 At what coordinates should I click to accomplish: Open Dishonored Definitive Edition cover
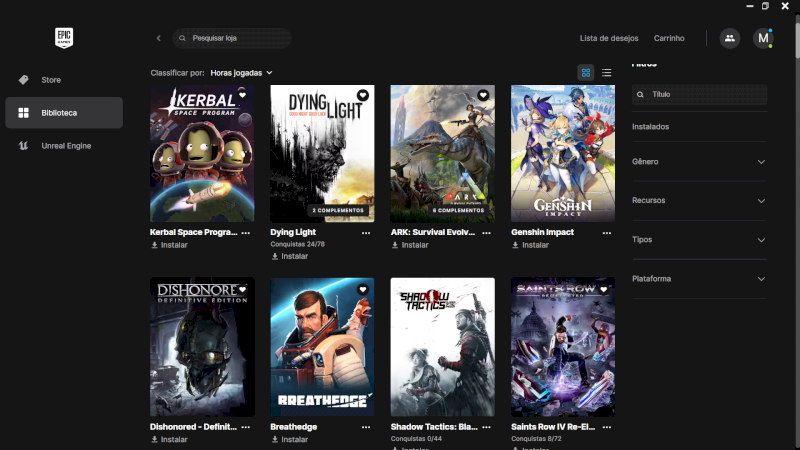point(202,347)
